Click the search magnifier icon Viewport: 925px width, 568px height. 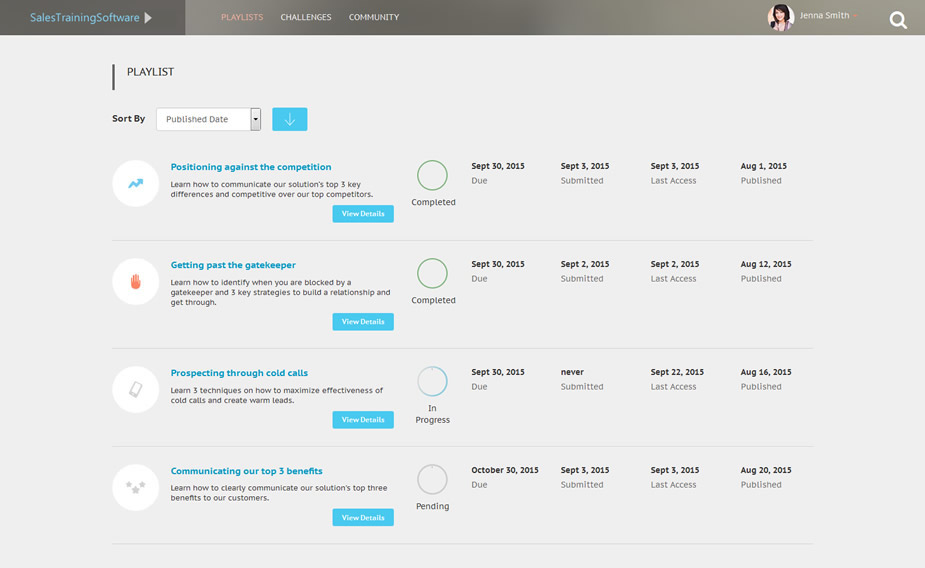tap(898, 20)
